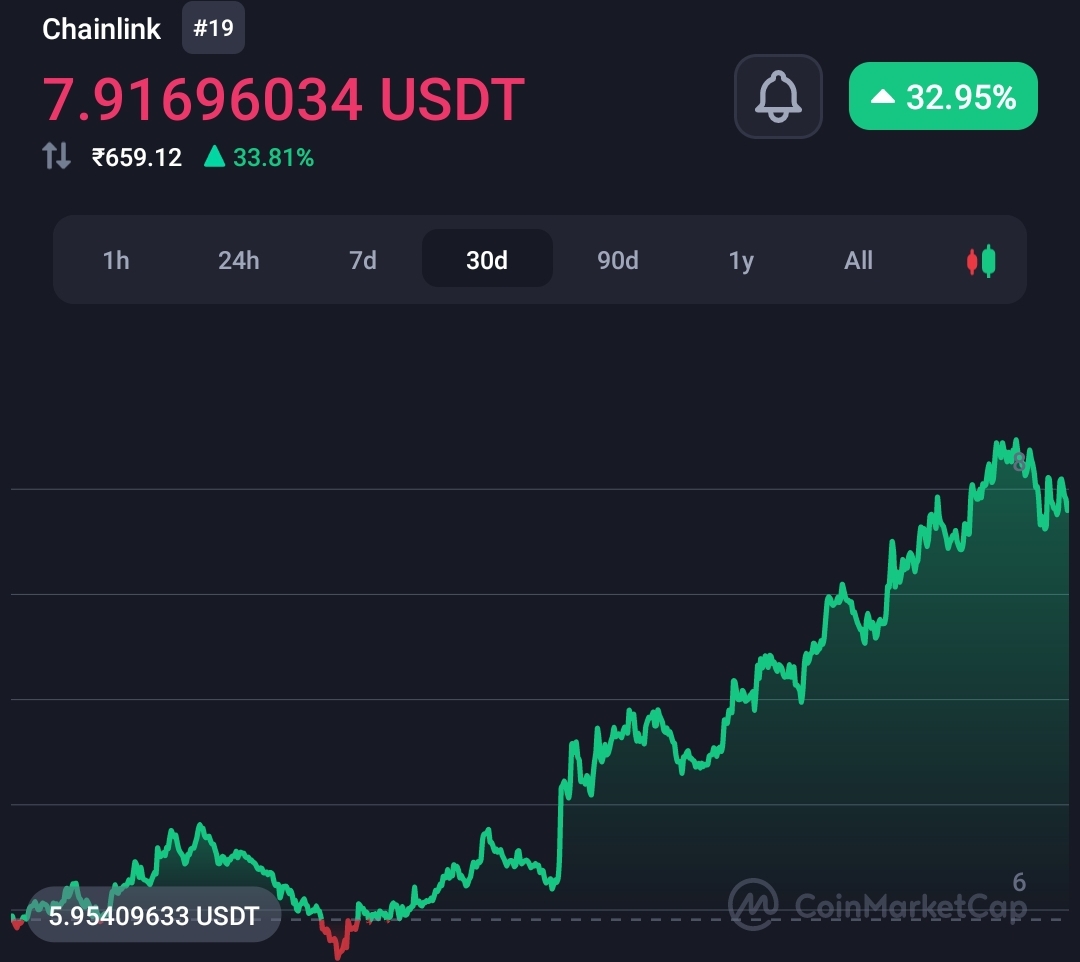
Task: Select the 1h timeframe tab
Action: pyautogui.click(x=116, y=260)
